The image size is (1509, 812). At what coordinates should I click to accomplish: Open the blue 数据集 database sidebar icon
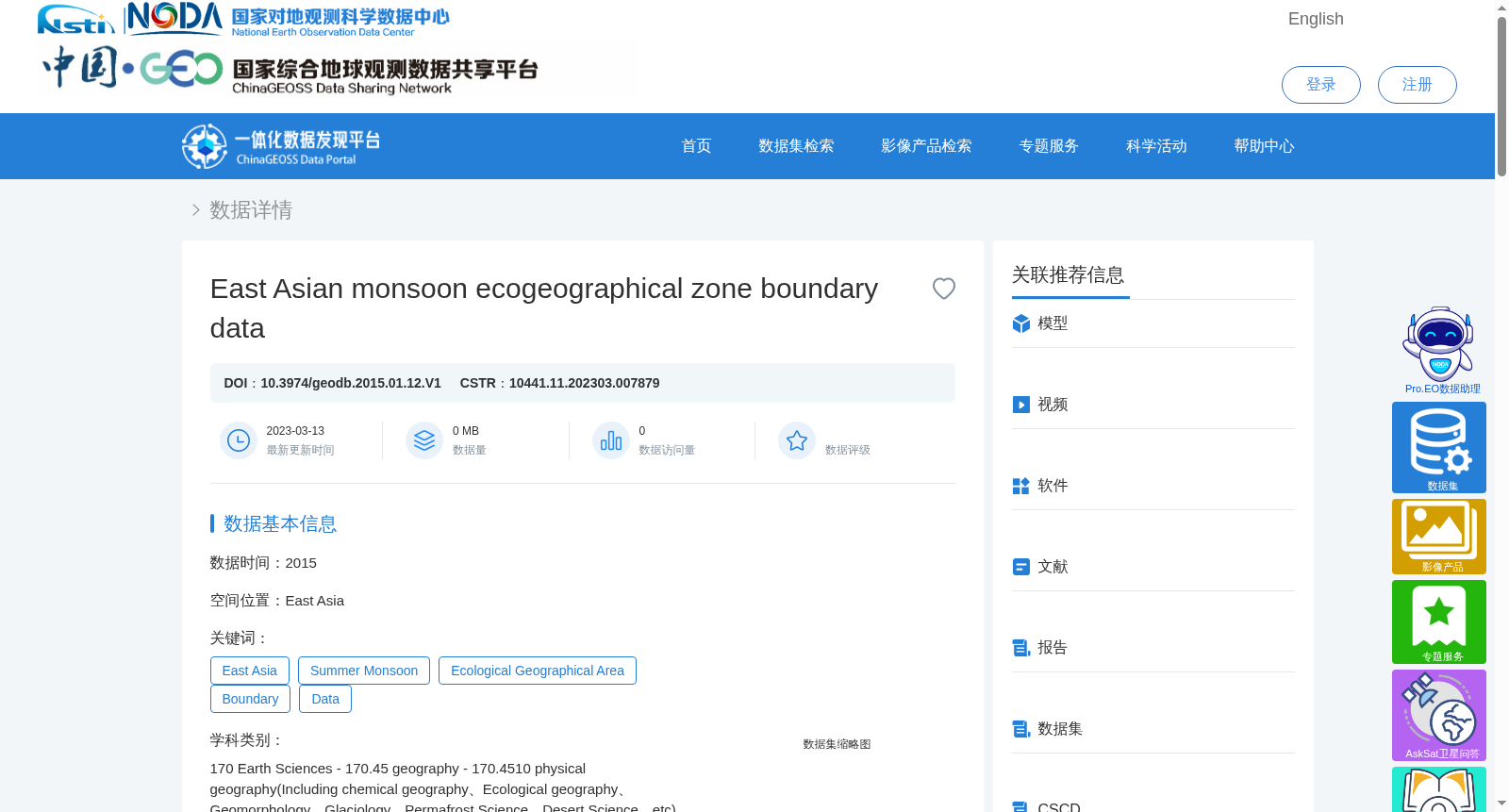coord(1438,447)
